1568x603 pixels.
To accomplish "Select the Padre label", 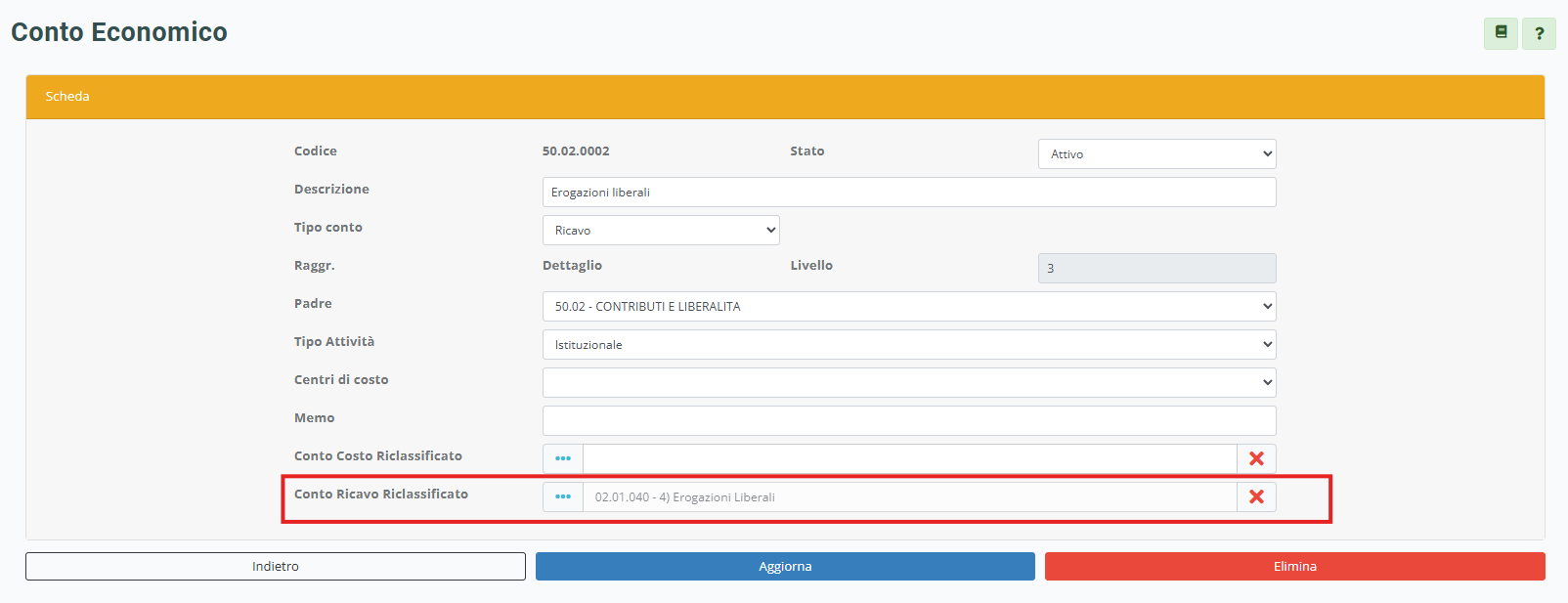I will (313, 303).
